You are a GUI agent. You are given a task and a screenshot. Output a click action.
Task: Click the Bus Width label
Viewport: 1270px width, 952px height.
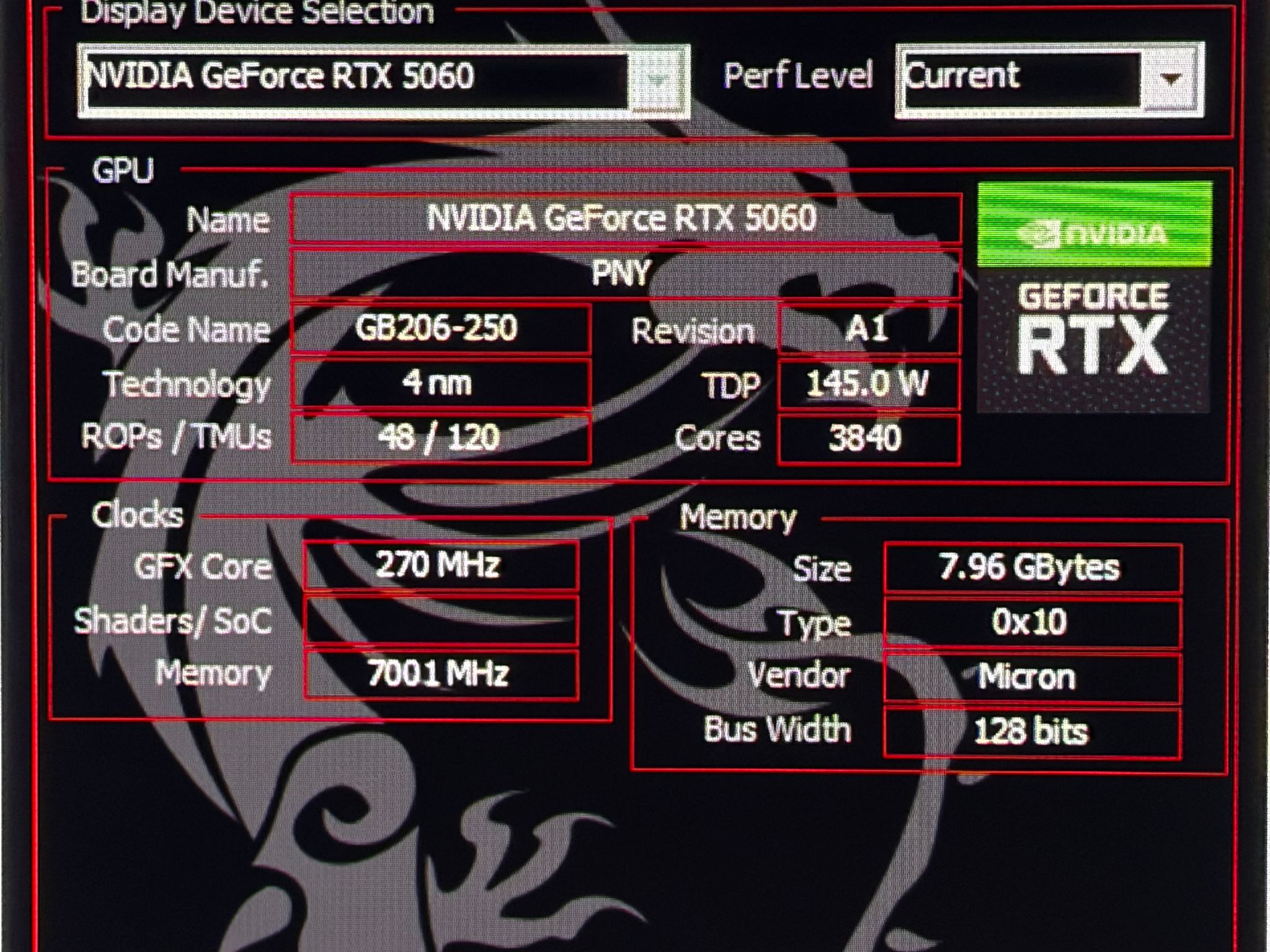pyautogui.click(x=778, y=729)
